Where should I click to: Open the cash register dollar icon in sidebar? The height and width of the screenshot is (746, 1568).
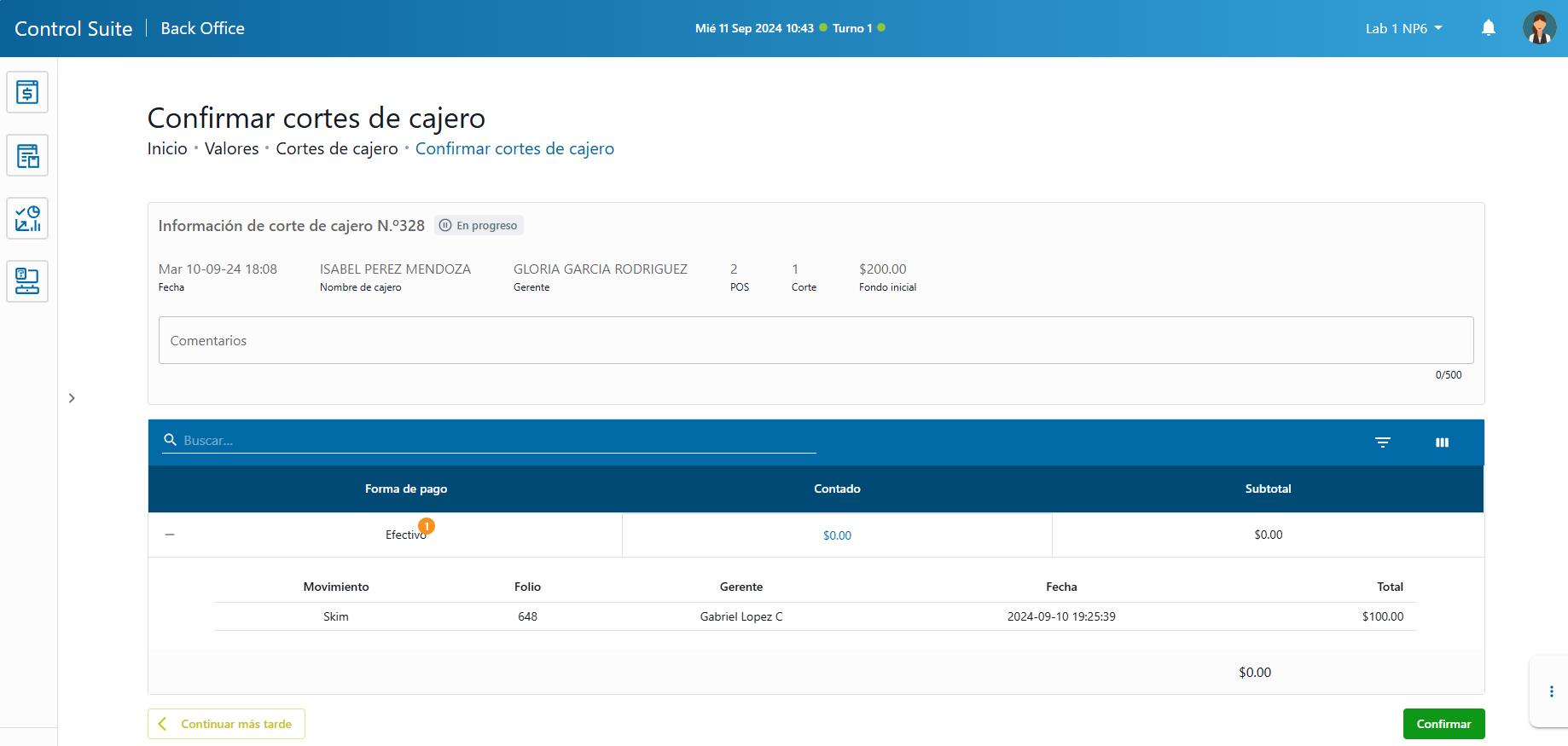pyautogui.click(x=27, y=92)
